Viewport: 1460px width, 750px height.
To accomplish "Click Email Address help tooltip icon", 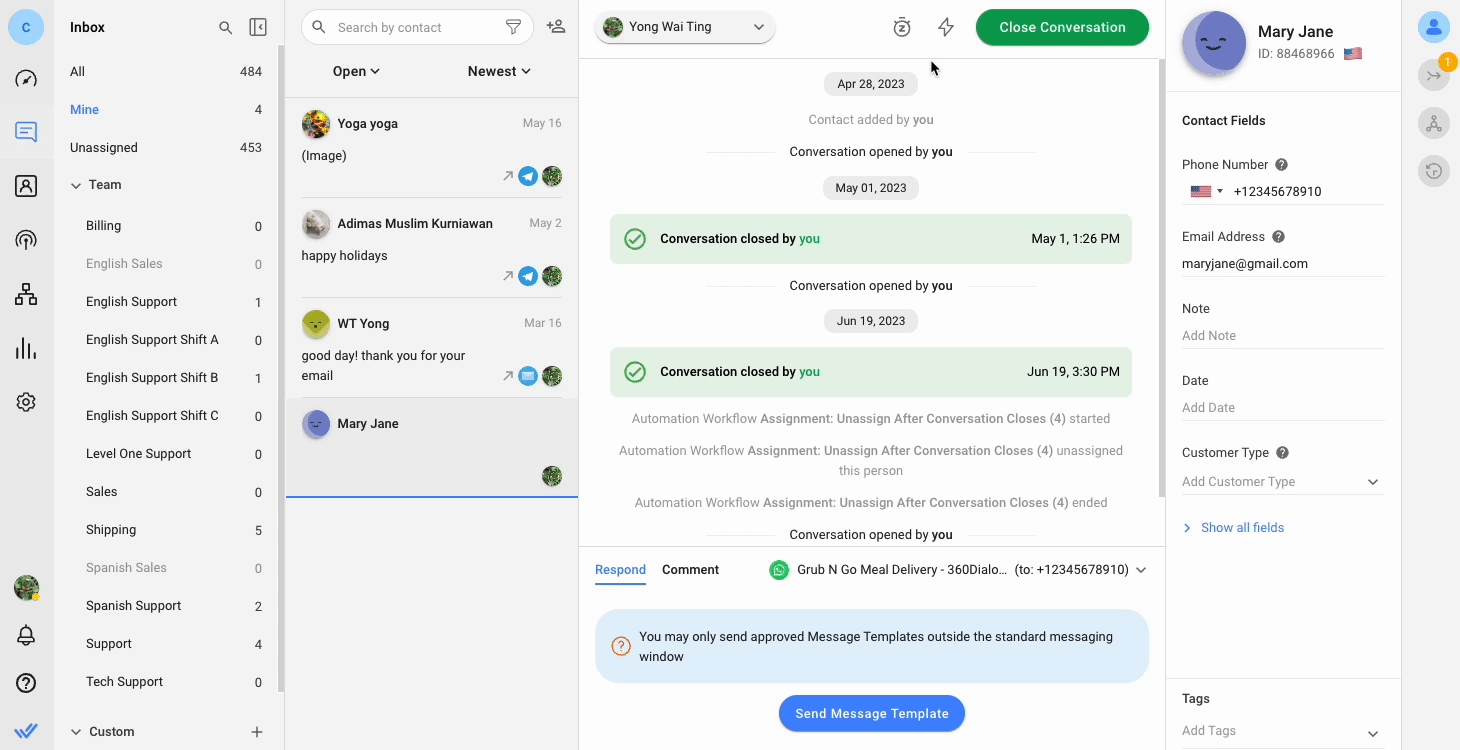I will 1278,237.
